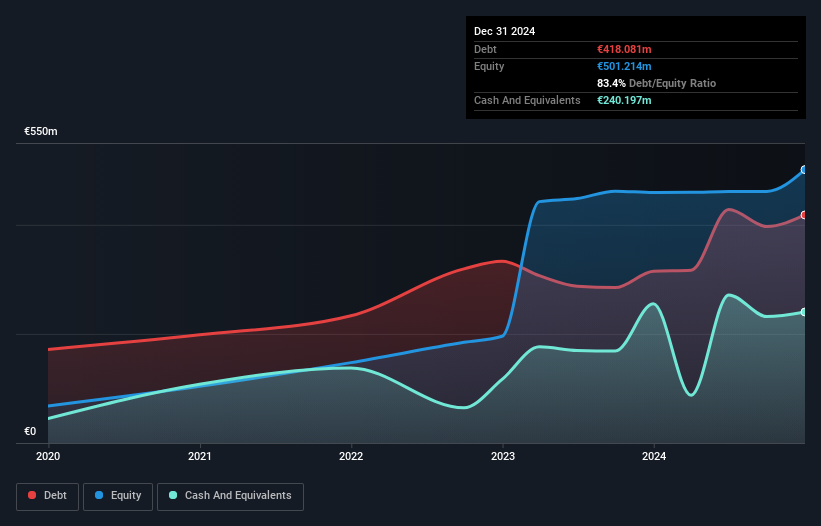Viewport: 821px width, 526px height.
Task: Select the 2024 x-axis label
Action: coord(654,456)
